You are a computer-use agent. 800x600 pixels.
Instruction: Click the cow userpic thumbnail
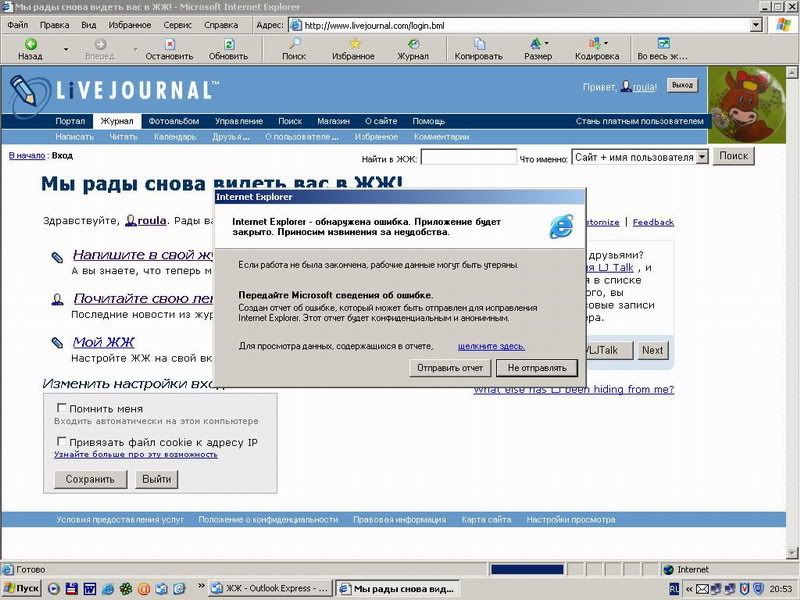[x=746, y=105]
